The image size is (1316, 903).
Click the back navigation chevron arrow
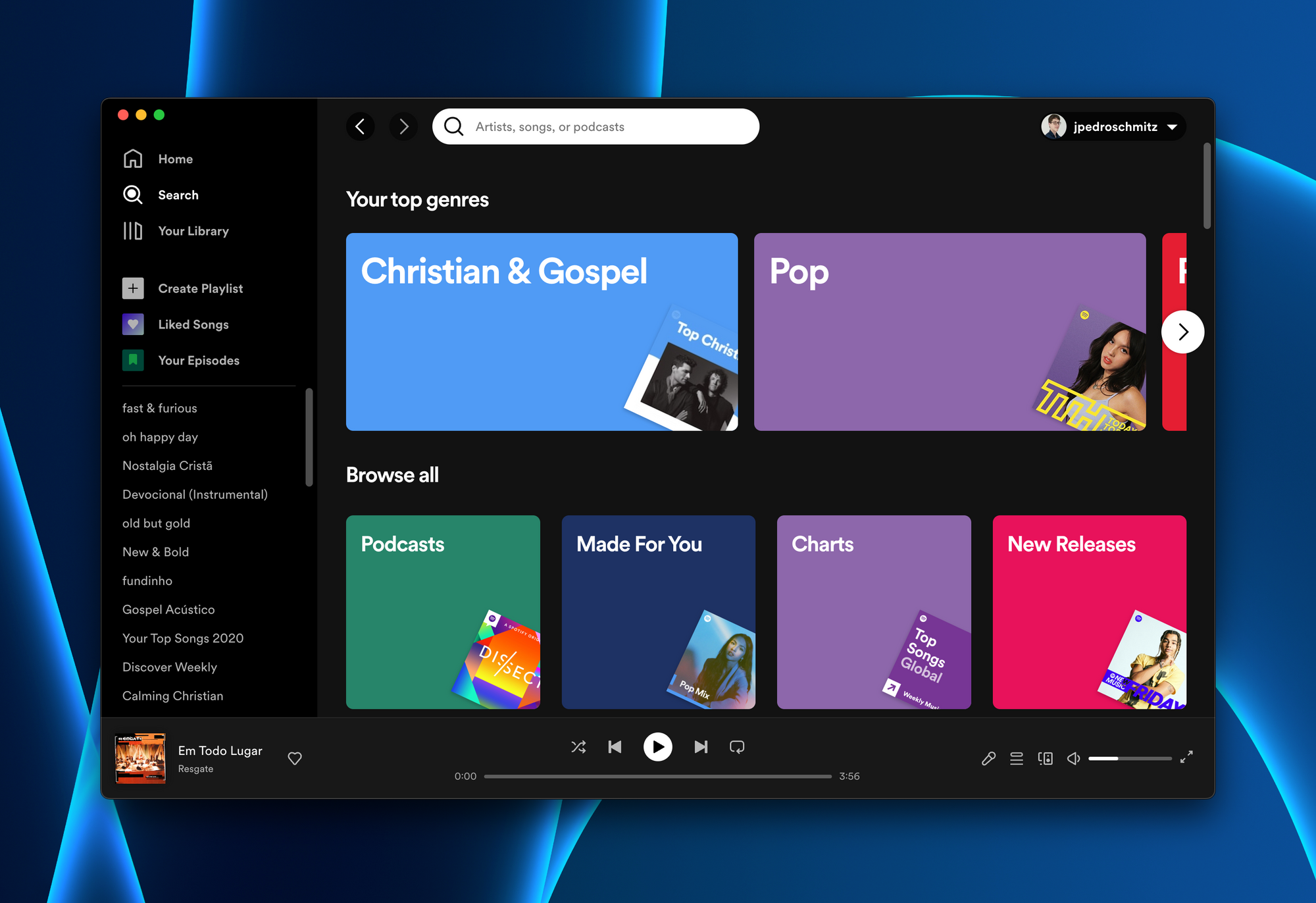point(363,127)
